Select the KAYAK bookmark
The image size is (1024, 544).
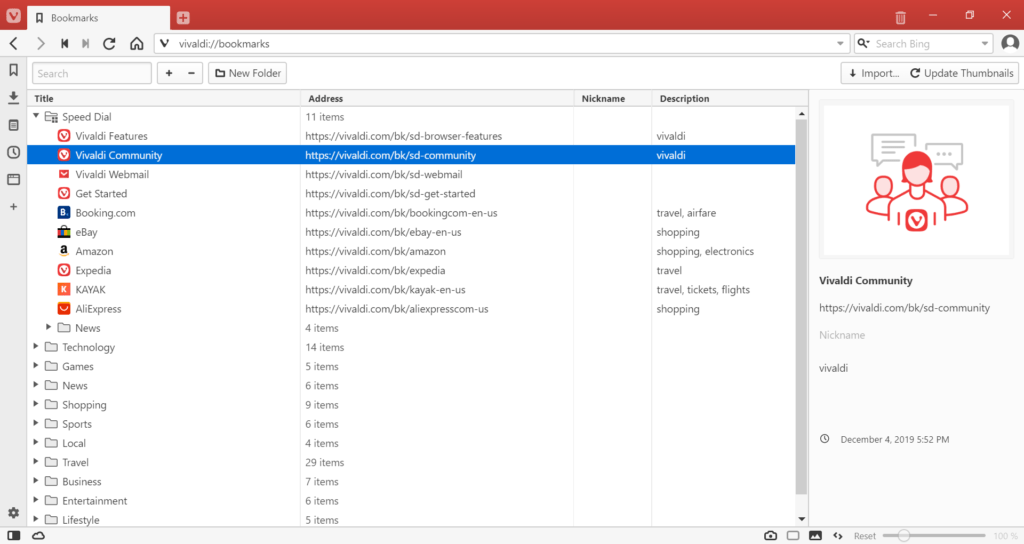point(411,289)
